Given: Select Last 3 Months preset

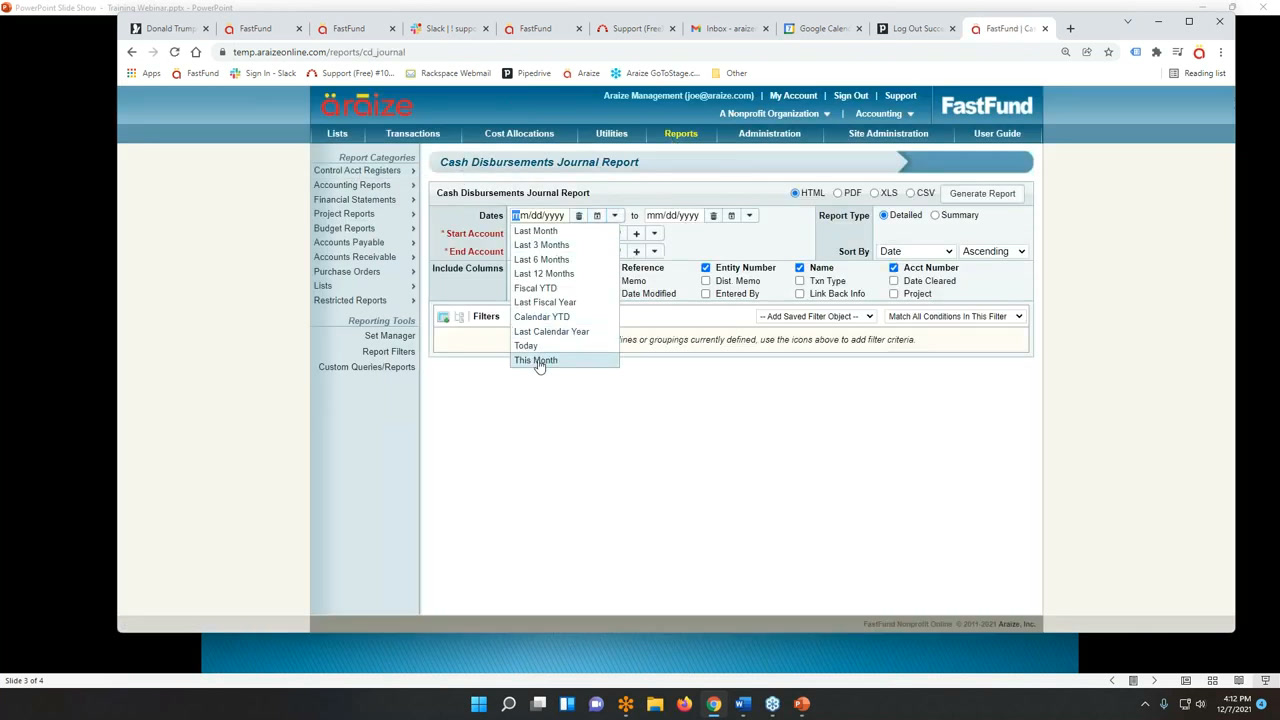Looking at the screenshot, I should click(x=564, y=245).
